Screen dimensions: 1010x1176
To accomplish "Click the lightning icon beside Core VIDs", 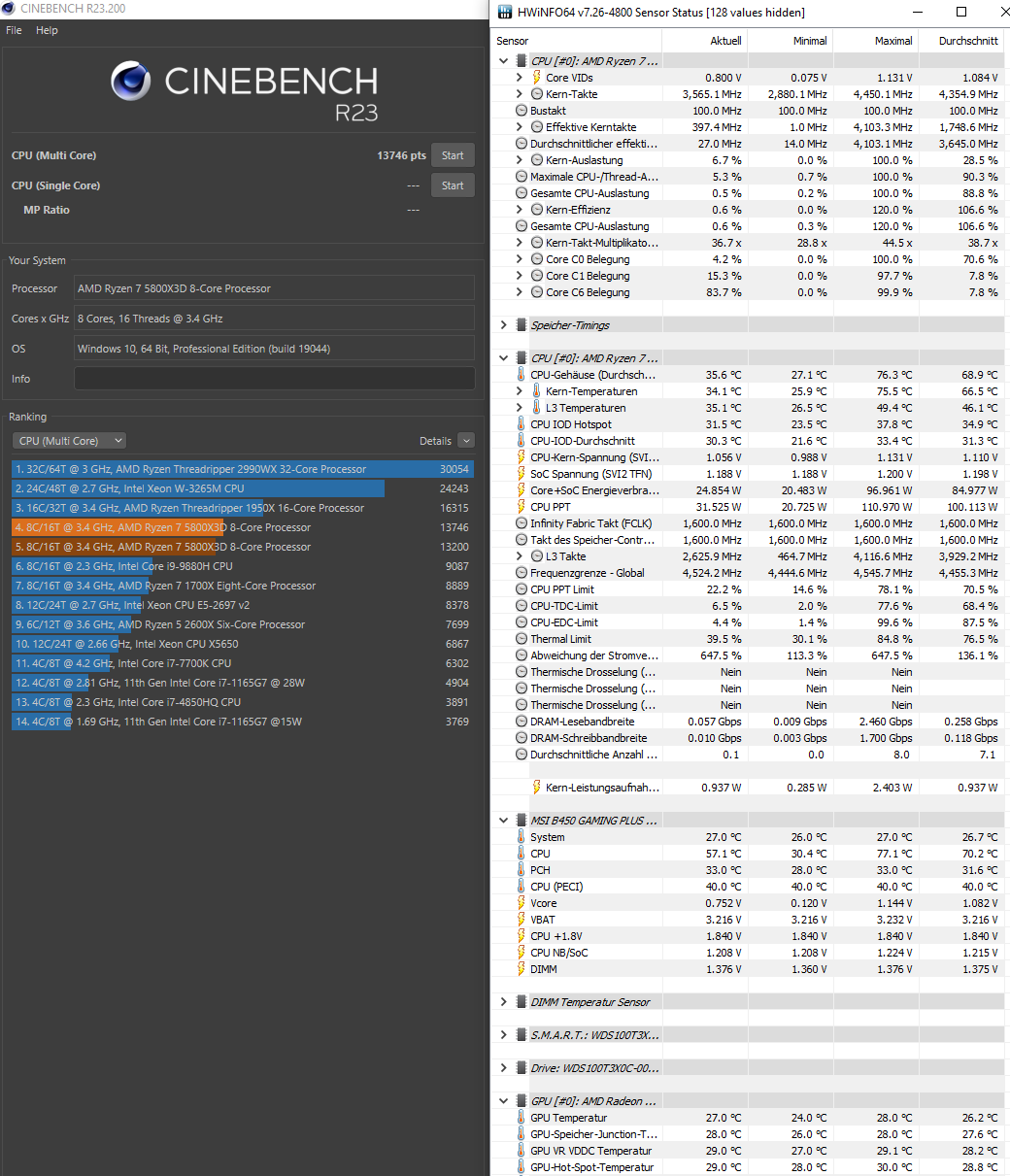I will 537,78.
